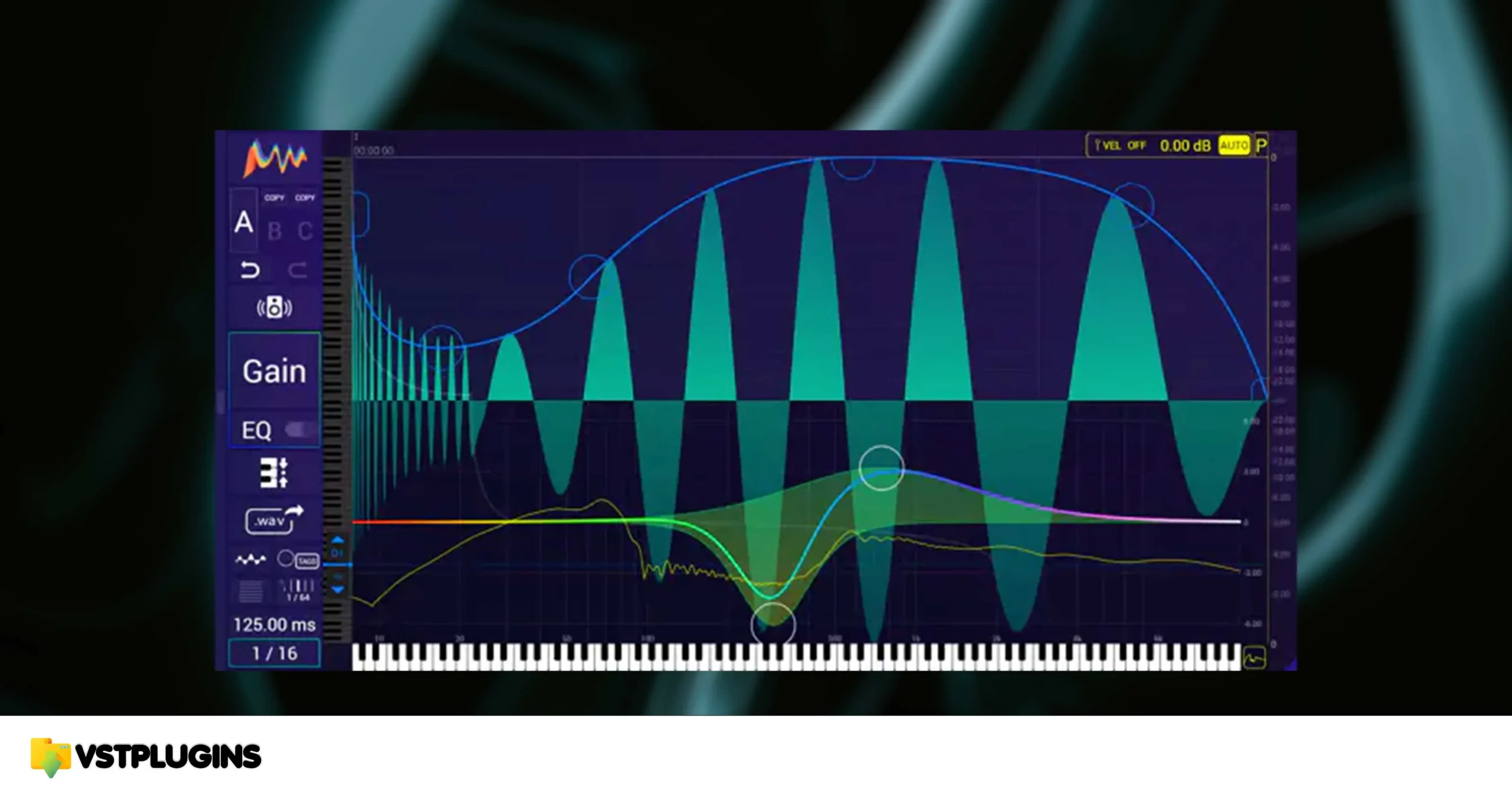This screenshot has height=801, width=1512.
Task: Click the white EQ node at curve peak
Action: pyautogui.click(x=881, y=468)
